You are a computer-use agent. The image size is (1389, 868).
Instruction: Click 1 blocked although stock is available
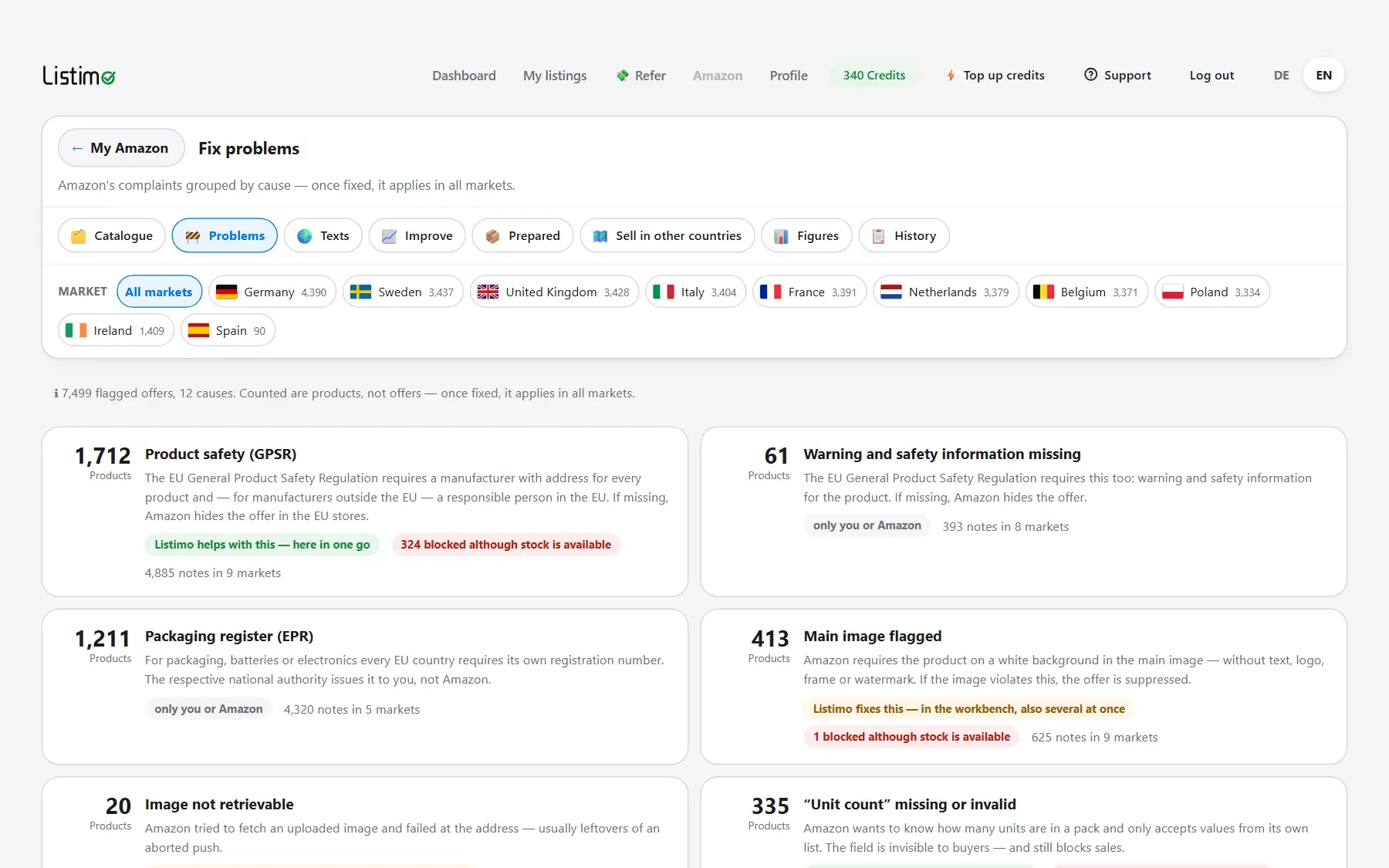[911, 737]
